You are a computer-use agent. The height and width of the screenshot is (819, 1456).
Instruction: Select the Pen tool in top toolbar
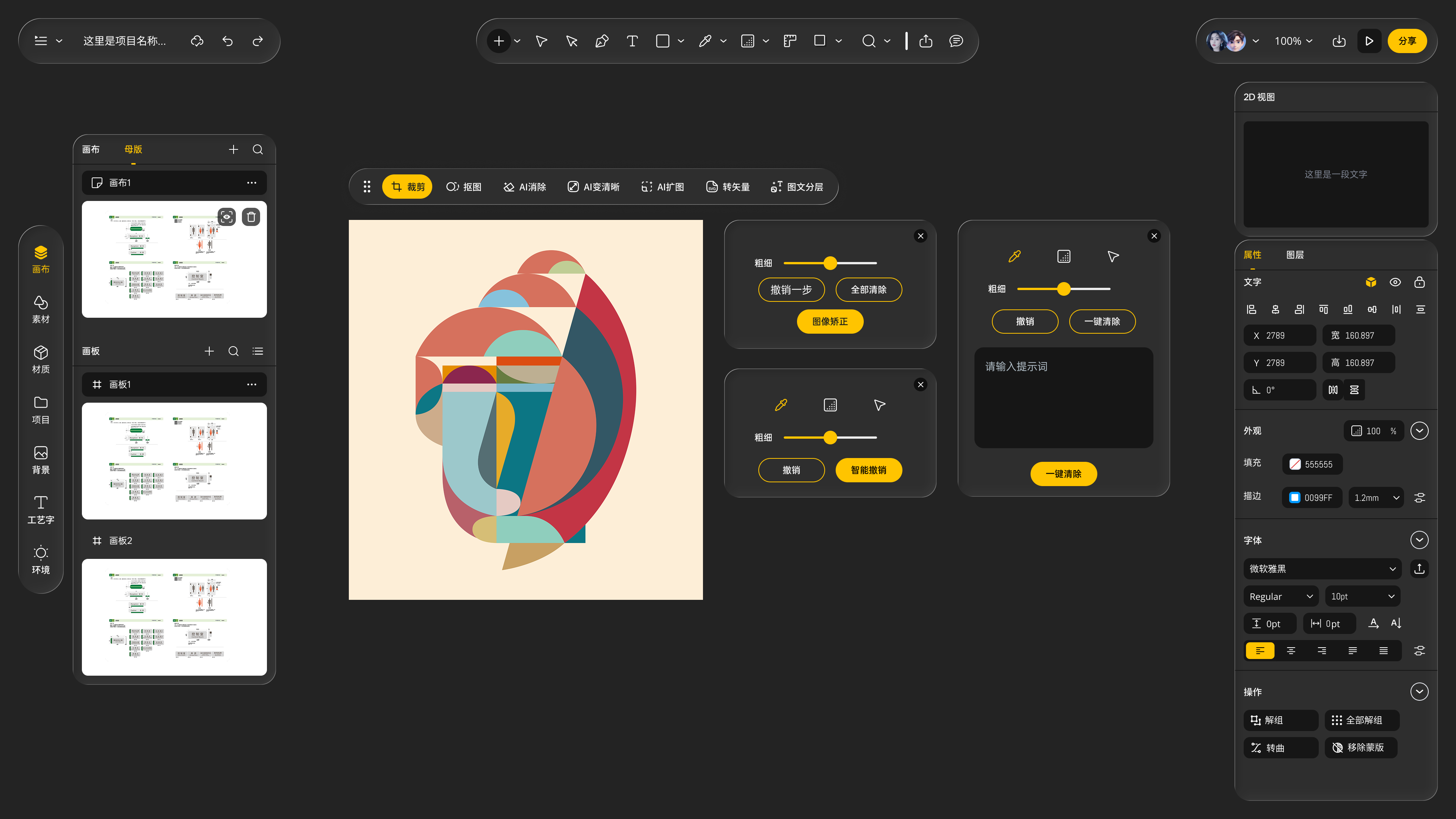click(x=602, y=41)
